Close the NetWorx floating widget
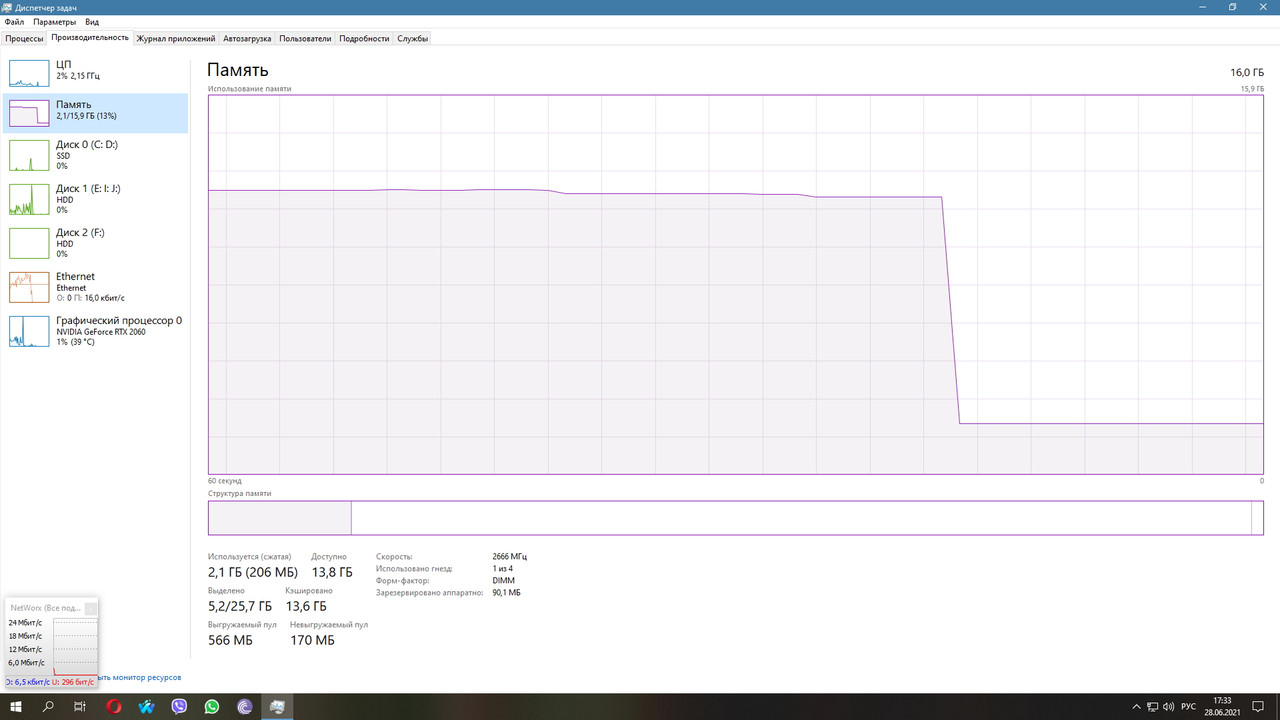The image size is (1280, 720). (91, 608)
